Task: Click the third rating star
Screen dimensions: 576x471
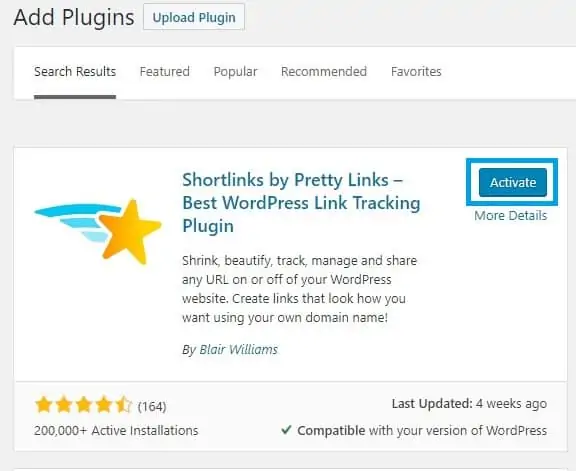Action: 84,405
